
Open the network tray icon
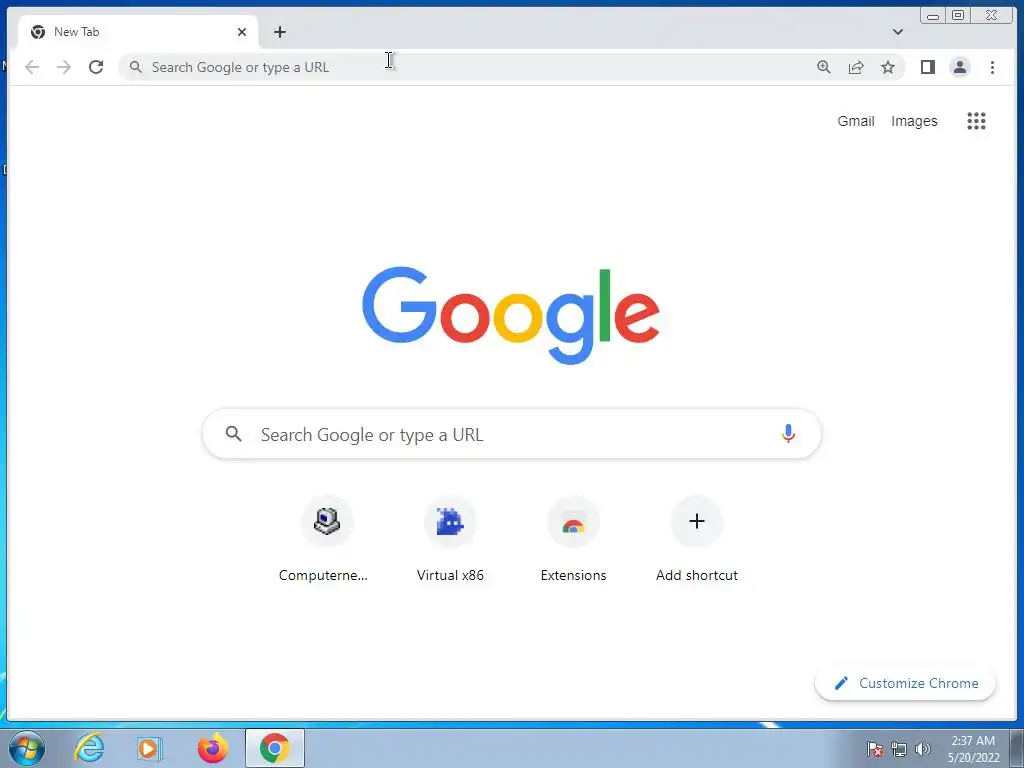pos(899,749)
